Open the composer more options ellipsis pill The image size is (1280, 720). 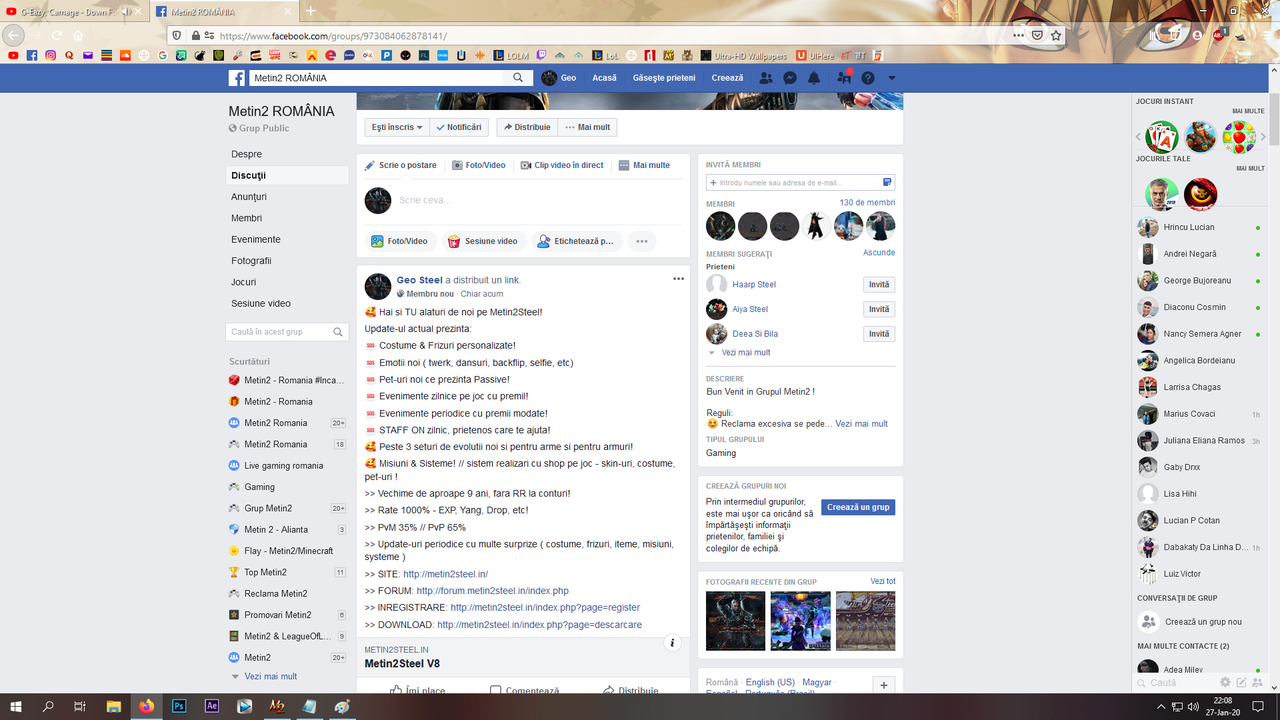coord(642,241)
